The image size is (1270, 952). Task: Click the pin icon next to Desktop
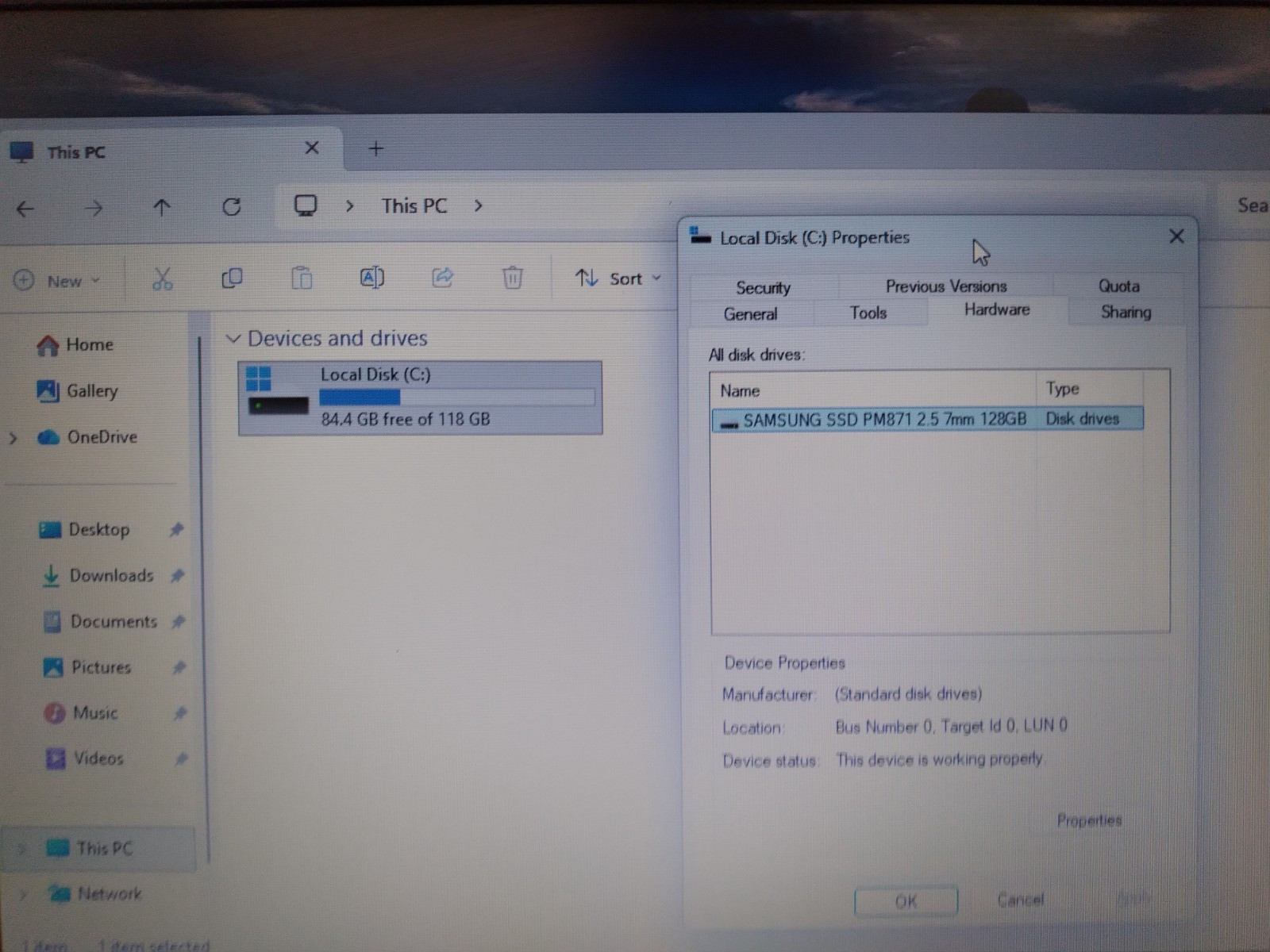176,529
